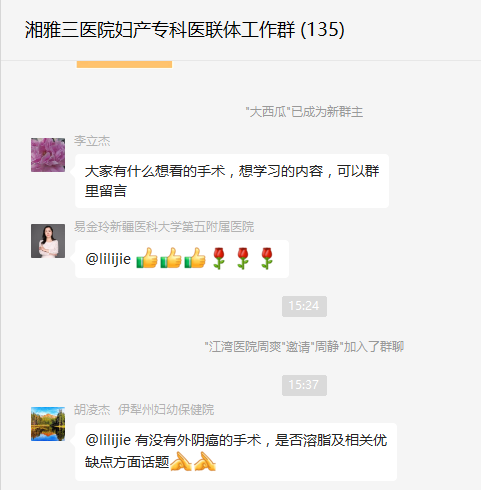Screen dimensions: 481x490
Task: Click the first thumbs-up emoji
Action: click(x=147, y=258)
